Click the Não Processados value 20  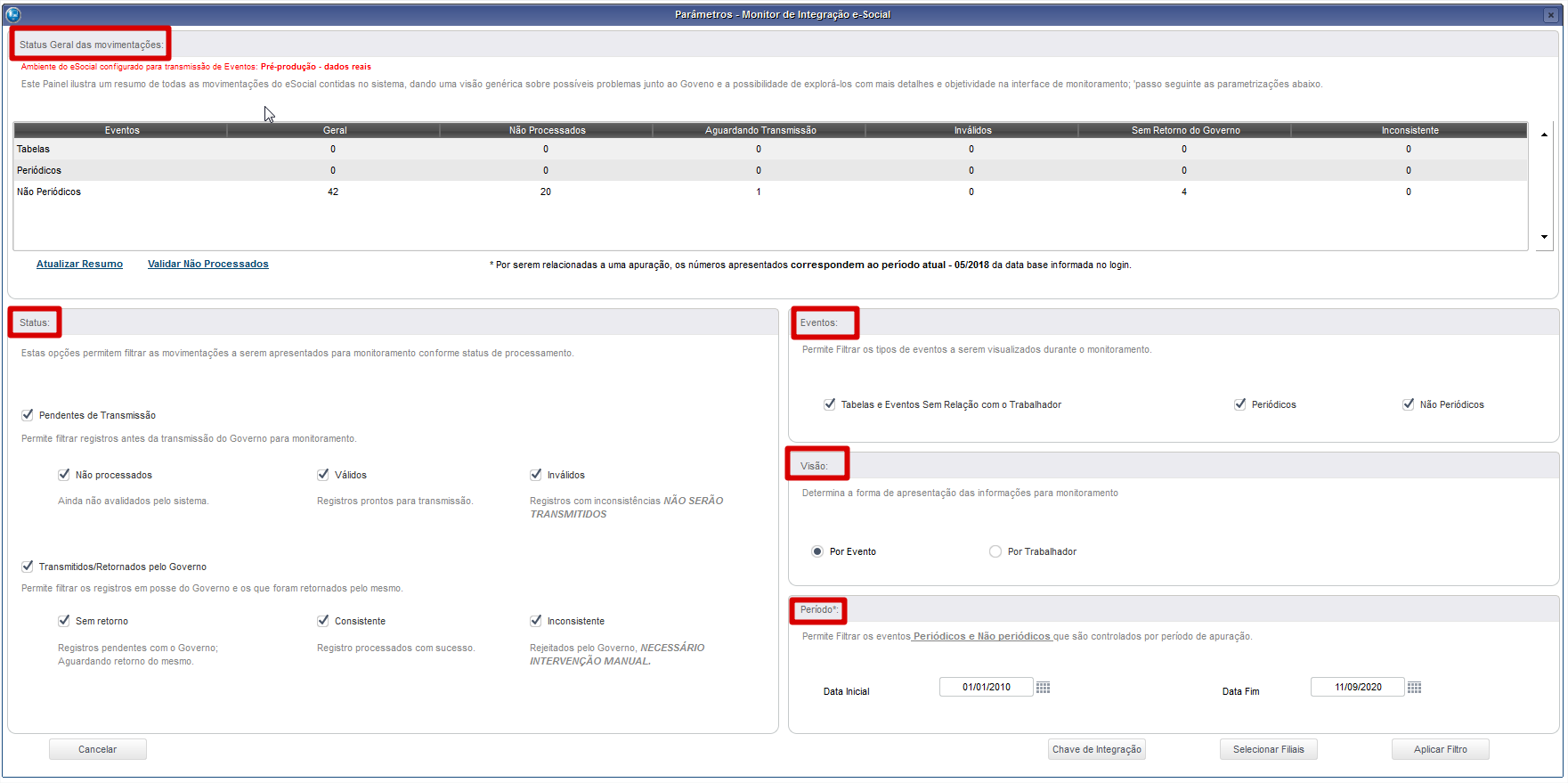546,192
